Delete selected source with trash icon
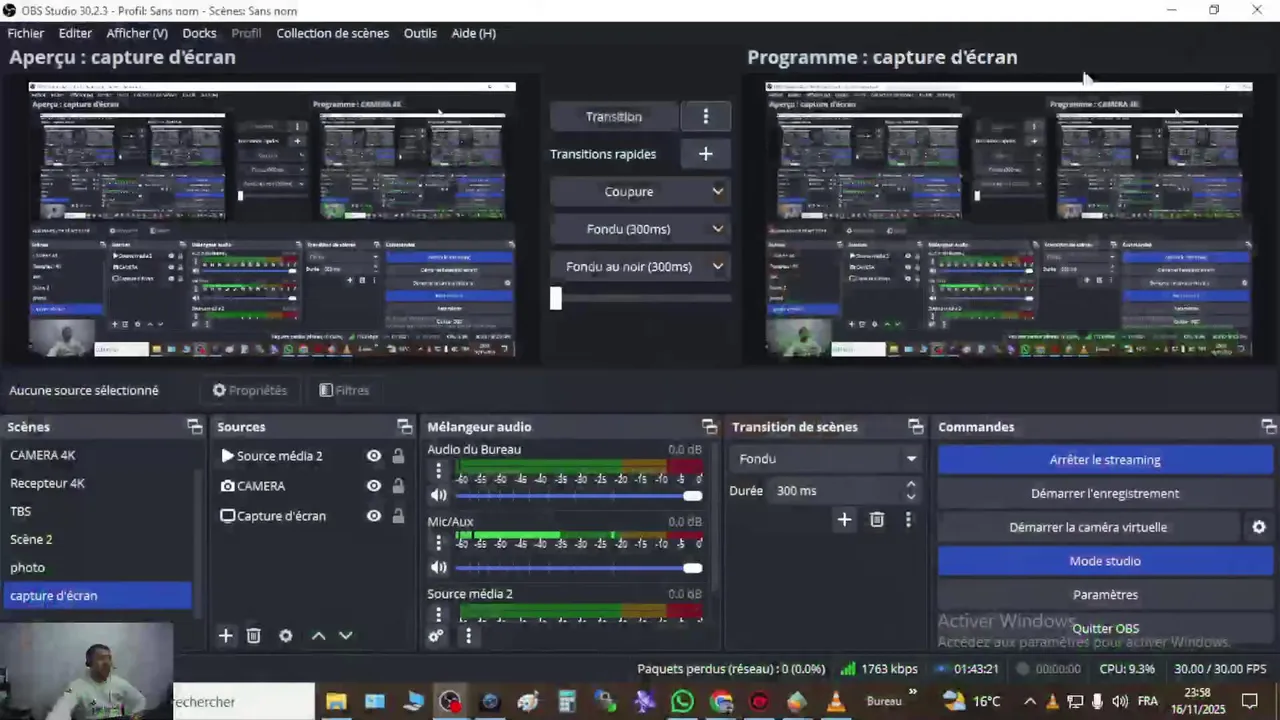The height and width of the screenshot is (720, 1280). pos(254,636)
